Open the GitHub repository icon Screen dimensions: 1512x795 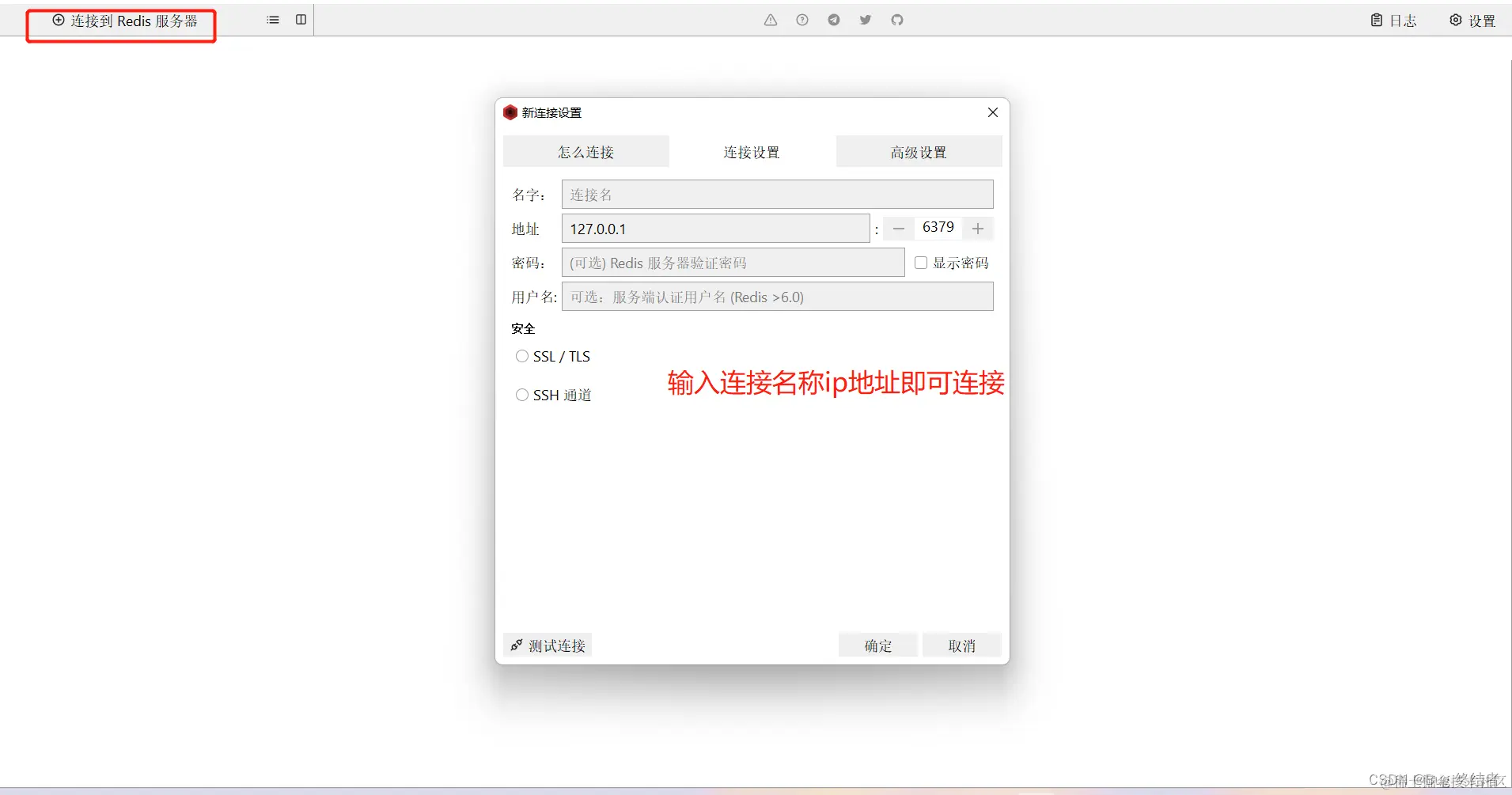click(x=896, y=20)
